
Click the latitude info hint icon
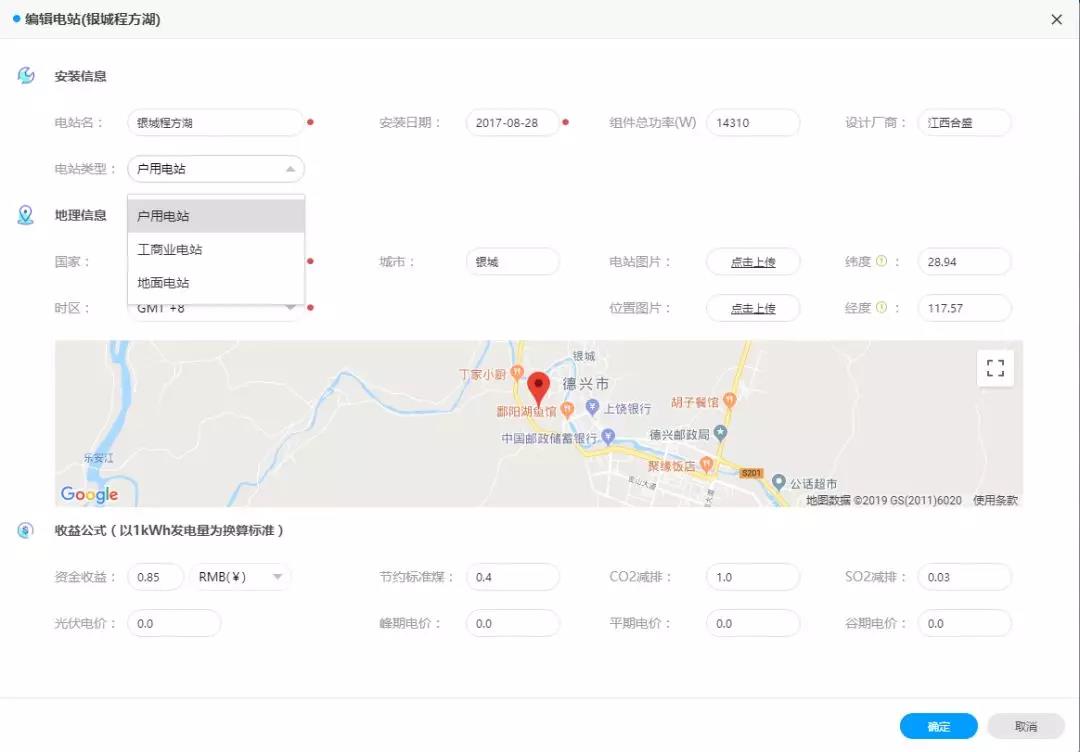[882, 262]
